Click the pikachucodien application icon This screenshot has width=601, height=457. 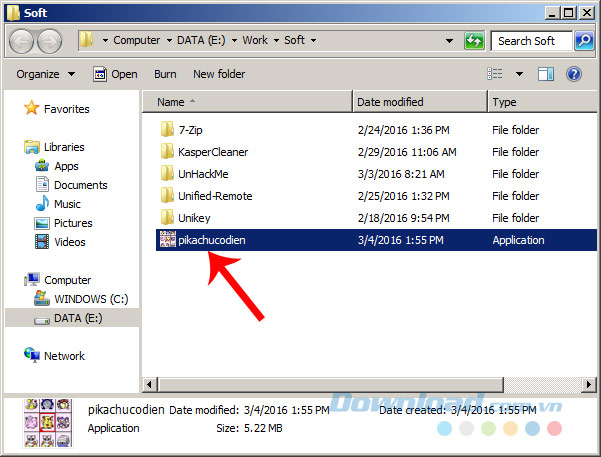coord(167,240)
